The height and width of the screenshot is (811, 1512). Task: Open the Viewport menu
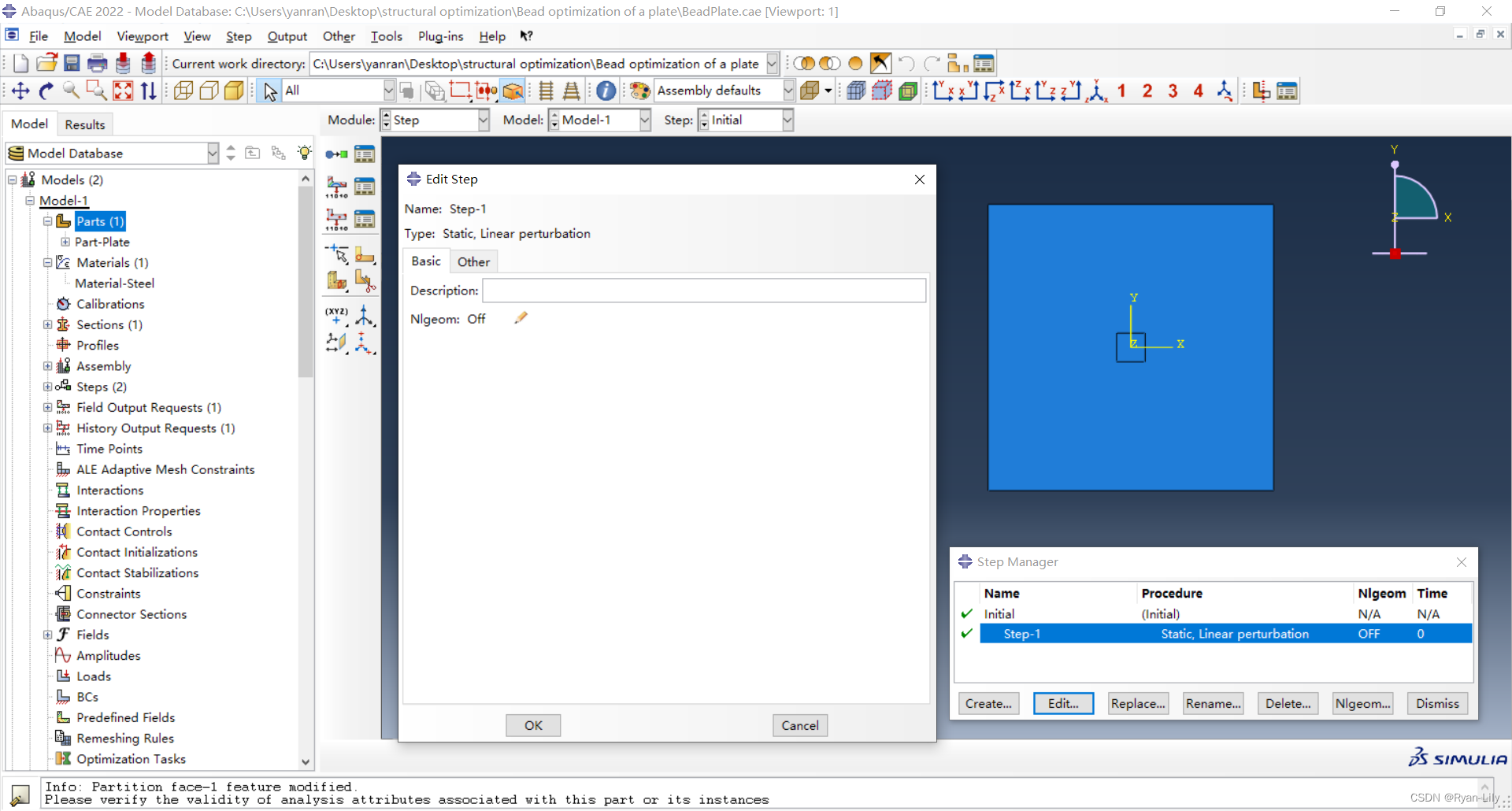(143, 36)
